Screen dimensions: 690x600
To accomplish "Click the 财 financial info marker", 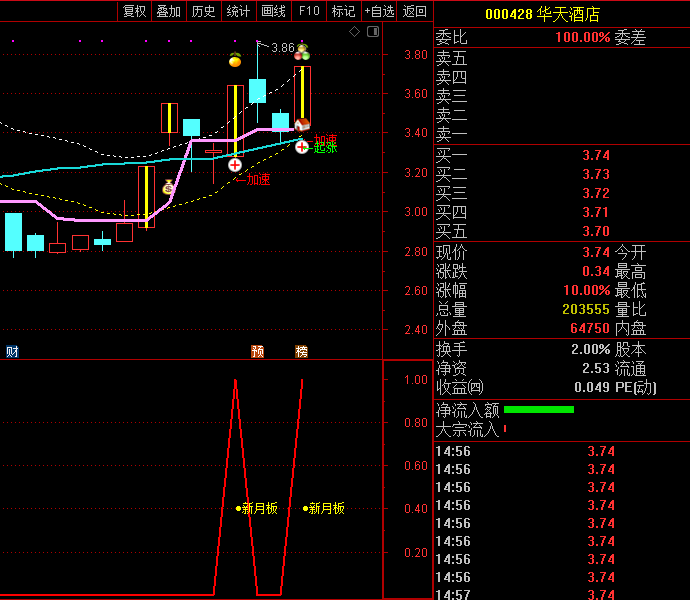I will pos(12,351).
